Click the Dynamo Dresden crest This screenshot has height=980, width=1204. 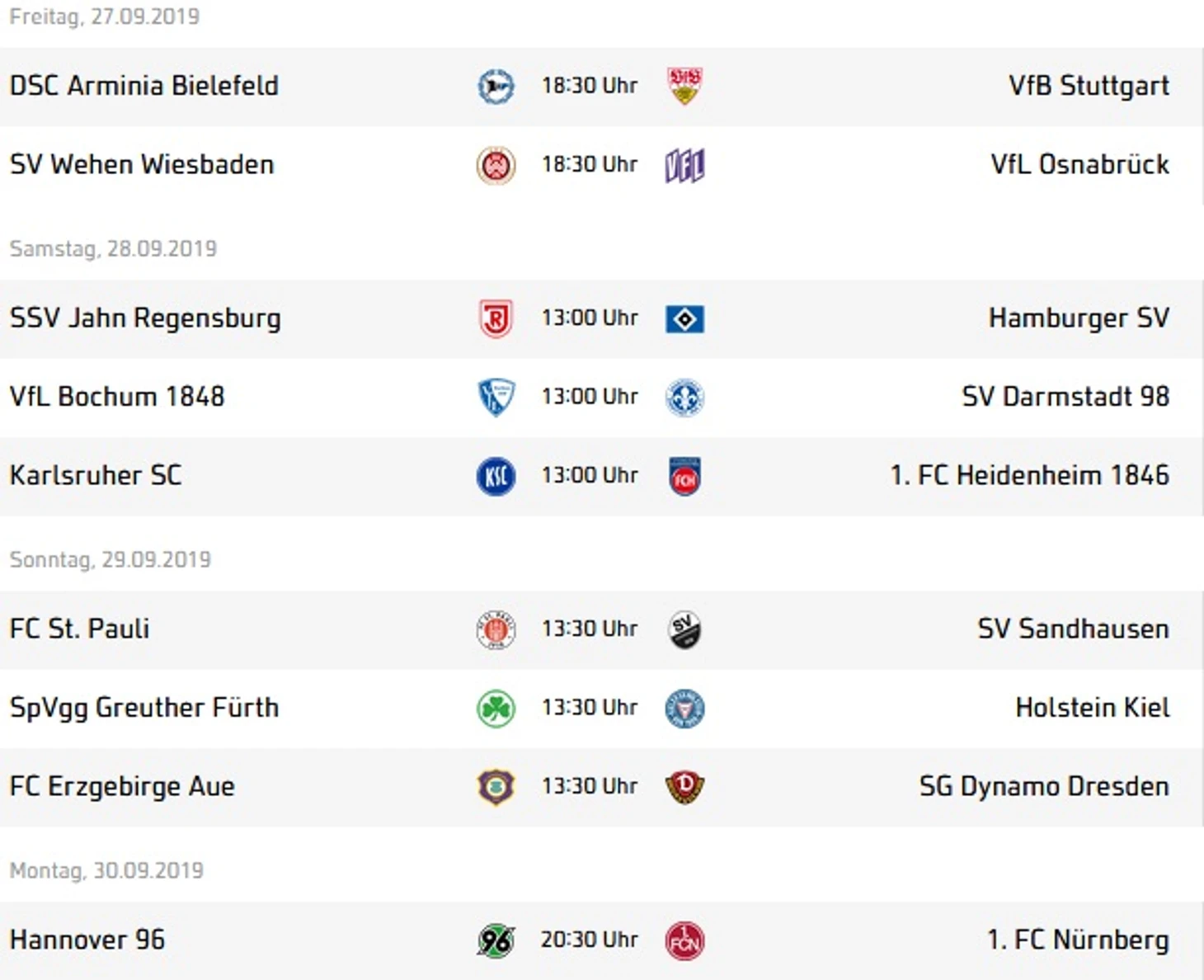coord(684,787)
